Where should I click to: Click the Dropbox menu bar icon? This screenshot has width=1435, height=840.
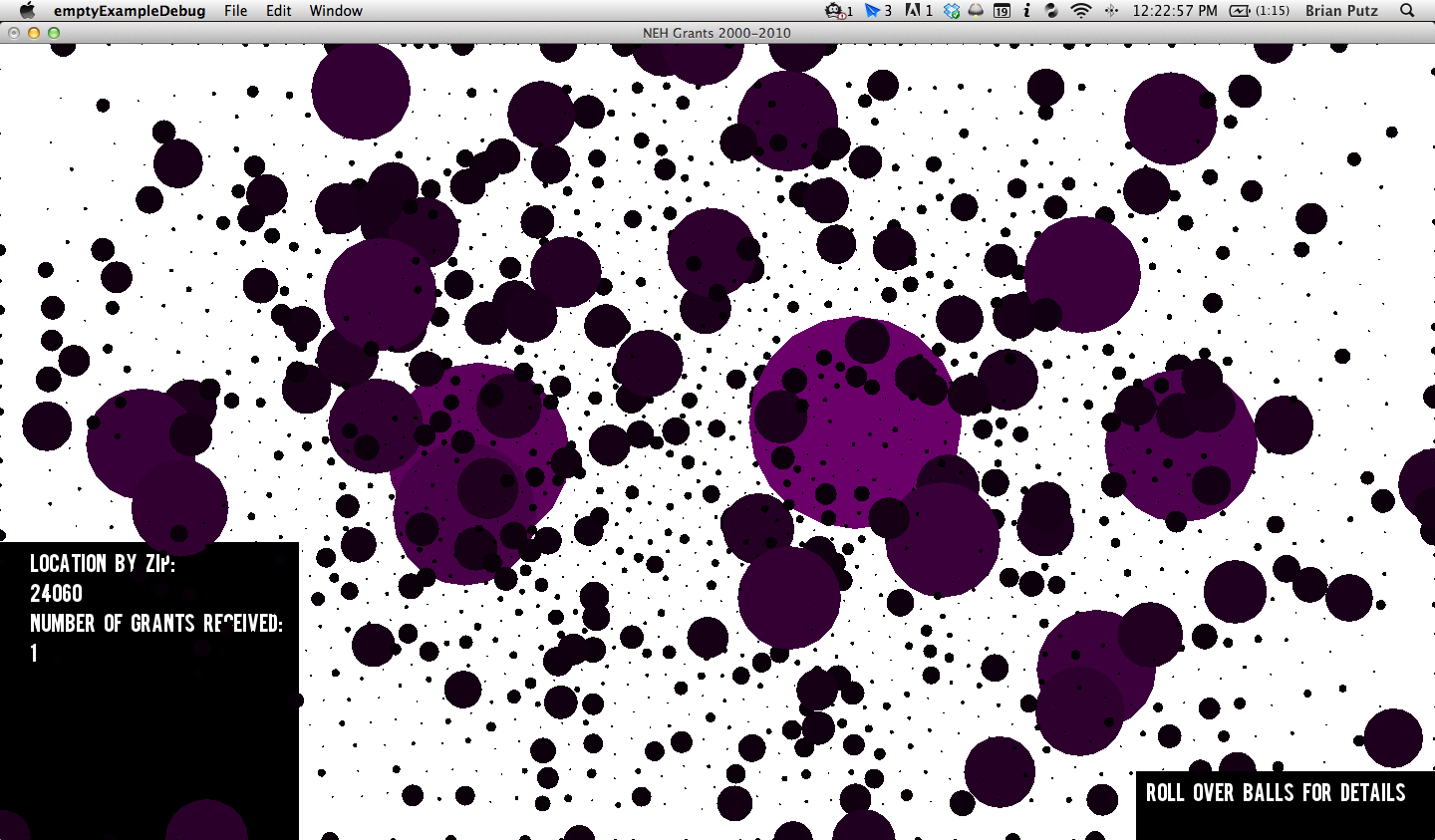pyautogui.click(x=952, y=11)
